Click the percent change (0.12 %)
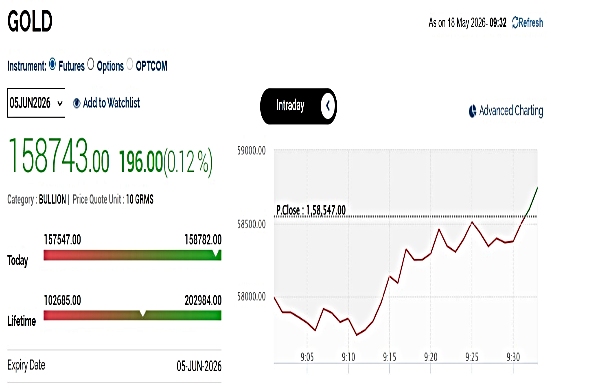 pyautogui.click(x=188, y=163)
